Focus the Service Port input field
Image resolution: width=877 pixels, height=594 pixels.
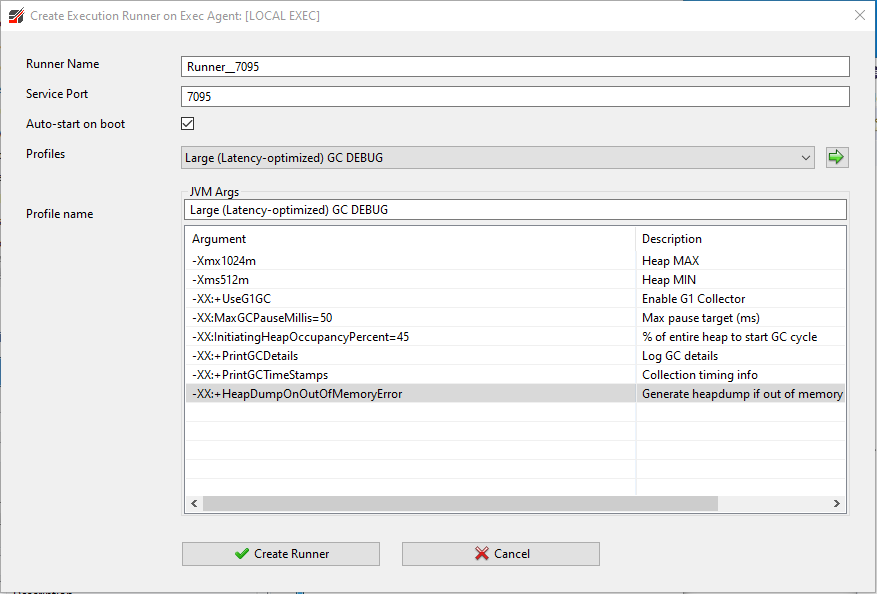tap(515, 97)
